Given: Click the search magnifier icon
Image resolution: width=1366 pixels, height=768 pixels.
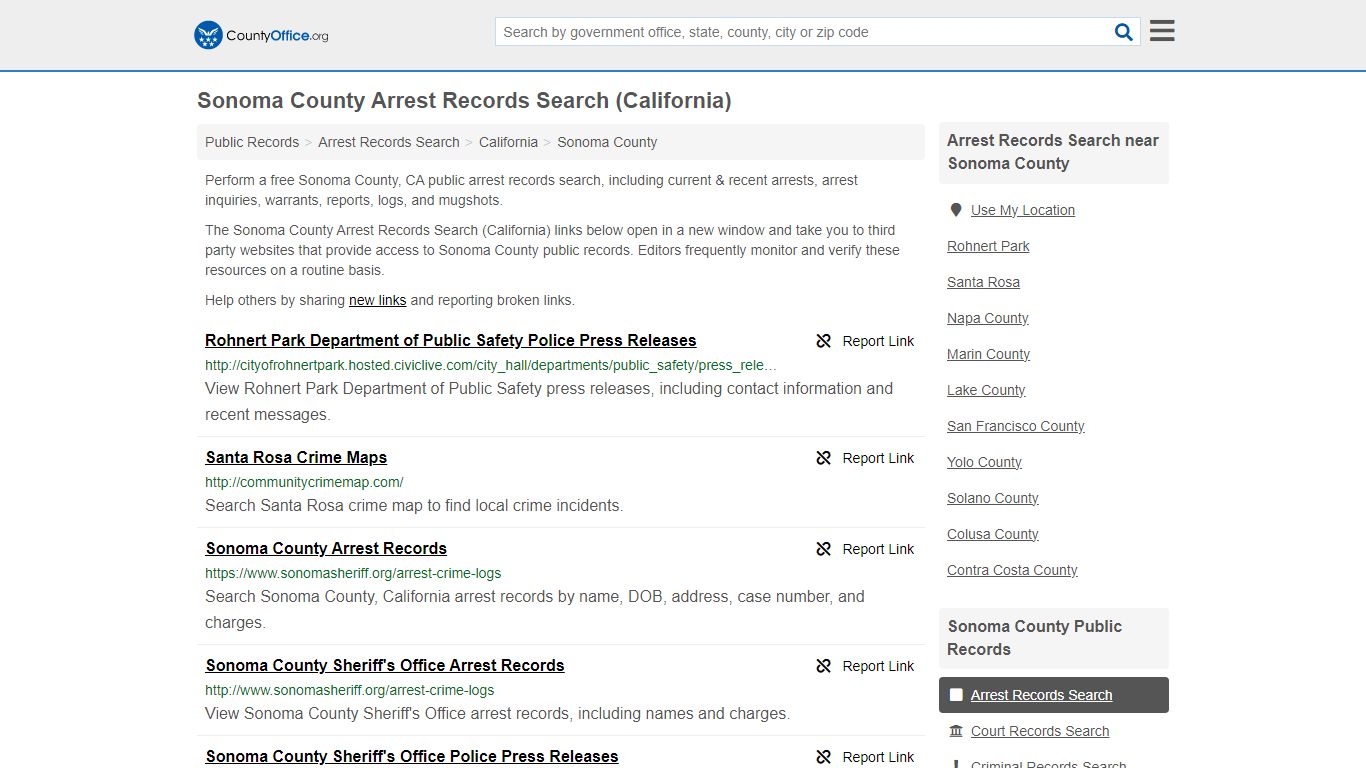Looking at the screenshot, I should click(x=1124, y=32).
